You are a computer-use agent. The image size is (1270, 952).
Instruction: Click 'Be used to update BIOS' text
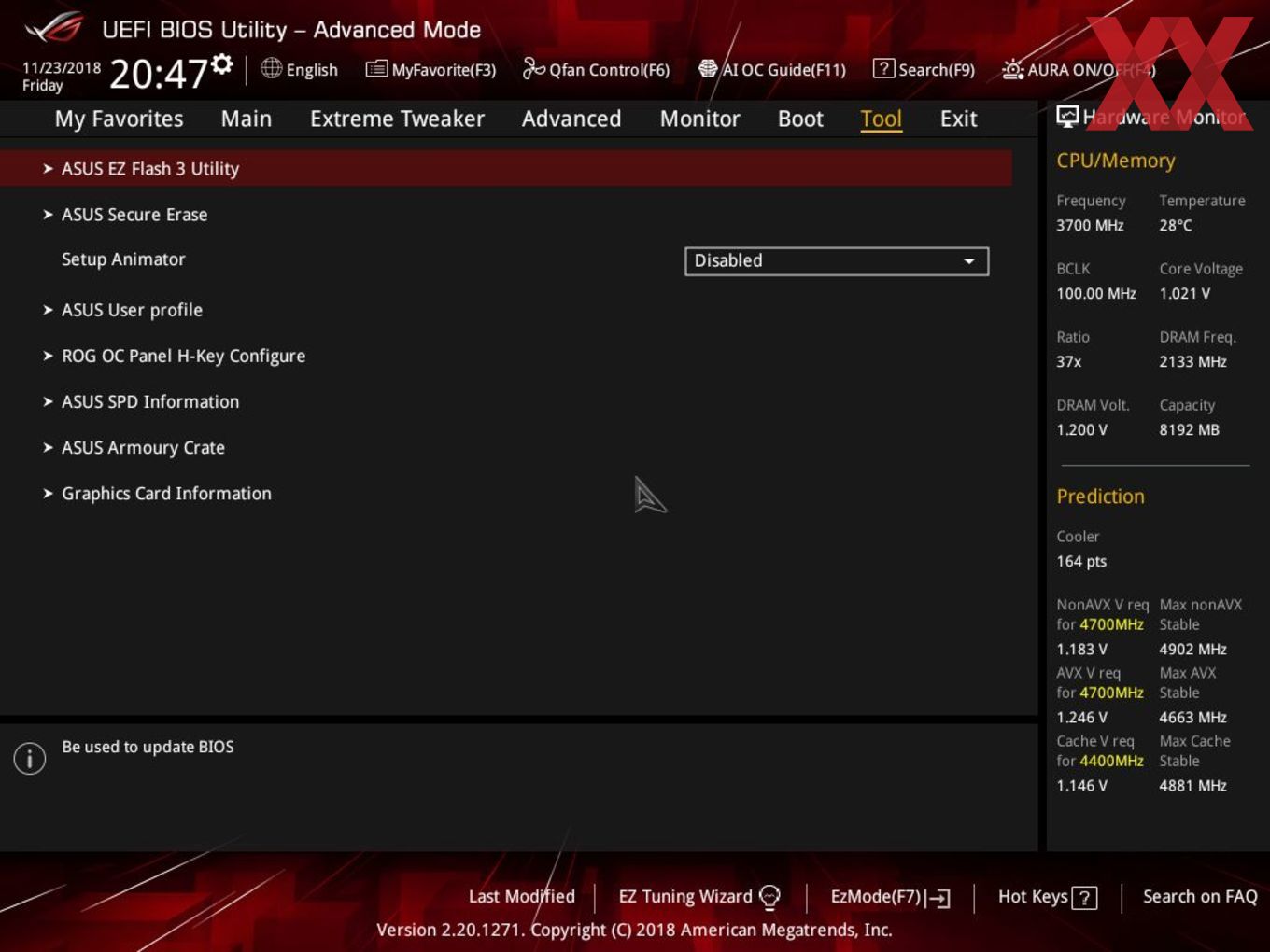tap(148, 747)
